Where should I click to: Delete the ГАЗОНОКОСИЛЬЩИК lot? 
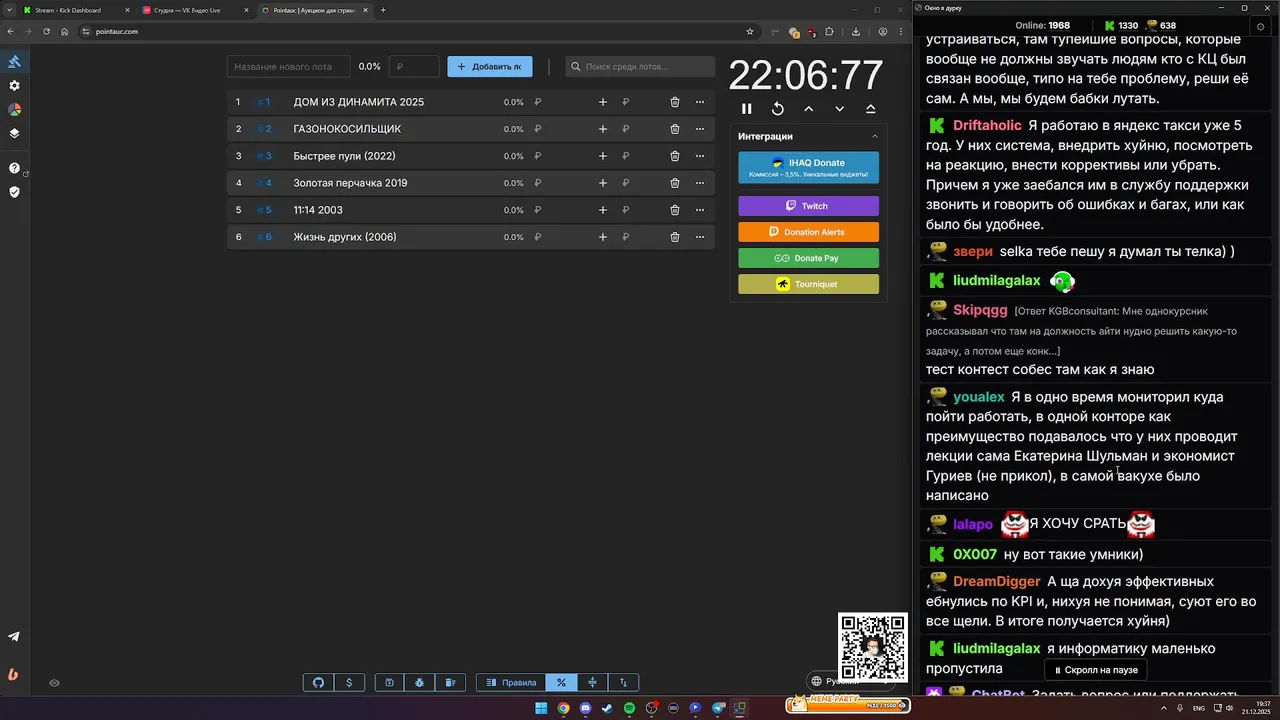675,129
